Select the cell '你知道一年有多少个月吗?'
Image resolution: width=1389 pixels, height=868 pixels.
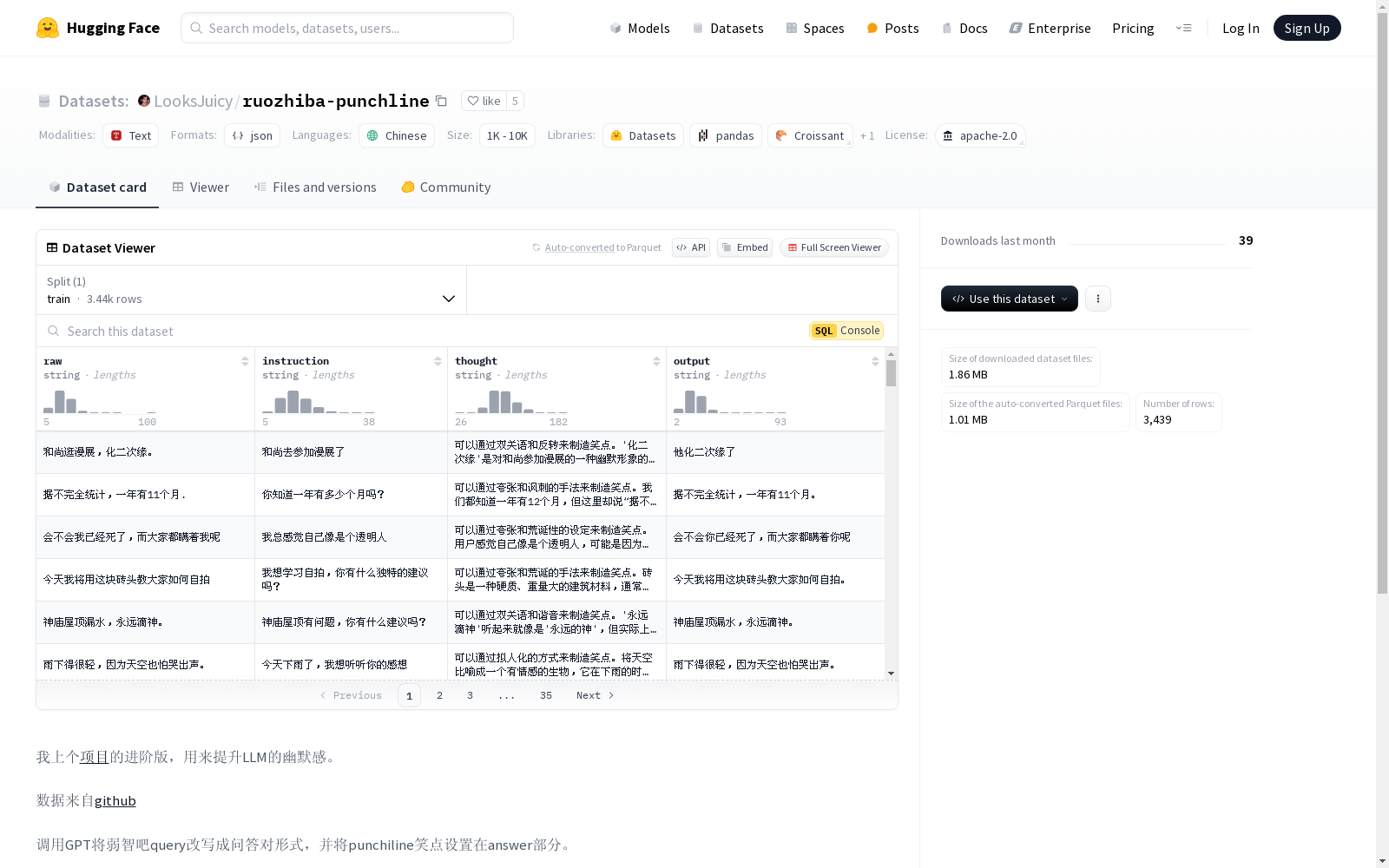(351, 495)
